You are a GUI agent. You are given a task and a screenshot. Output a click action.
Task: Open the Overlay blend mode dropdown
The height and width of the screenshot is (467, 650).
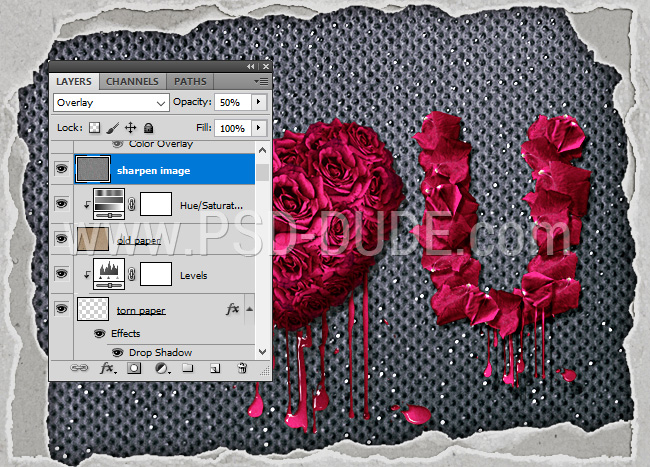click(x=111, y=102)
